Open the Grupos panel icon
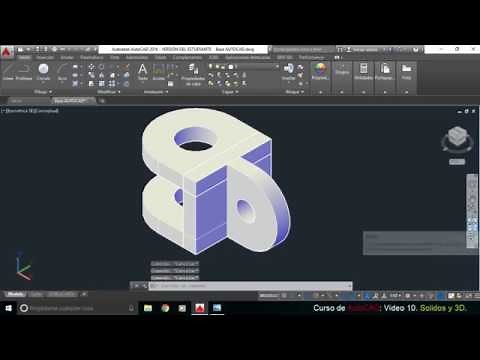The height and width of the screenshot is (360, 480). pos(342,71)
